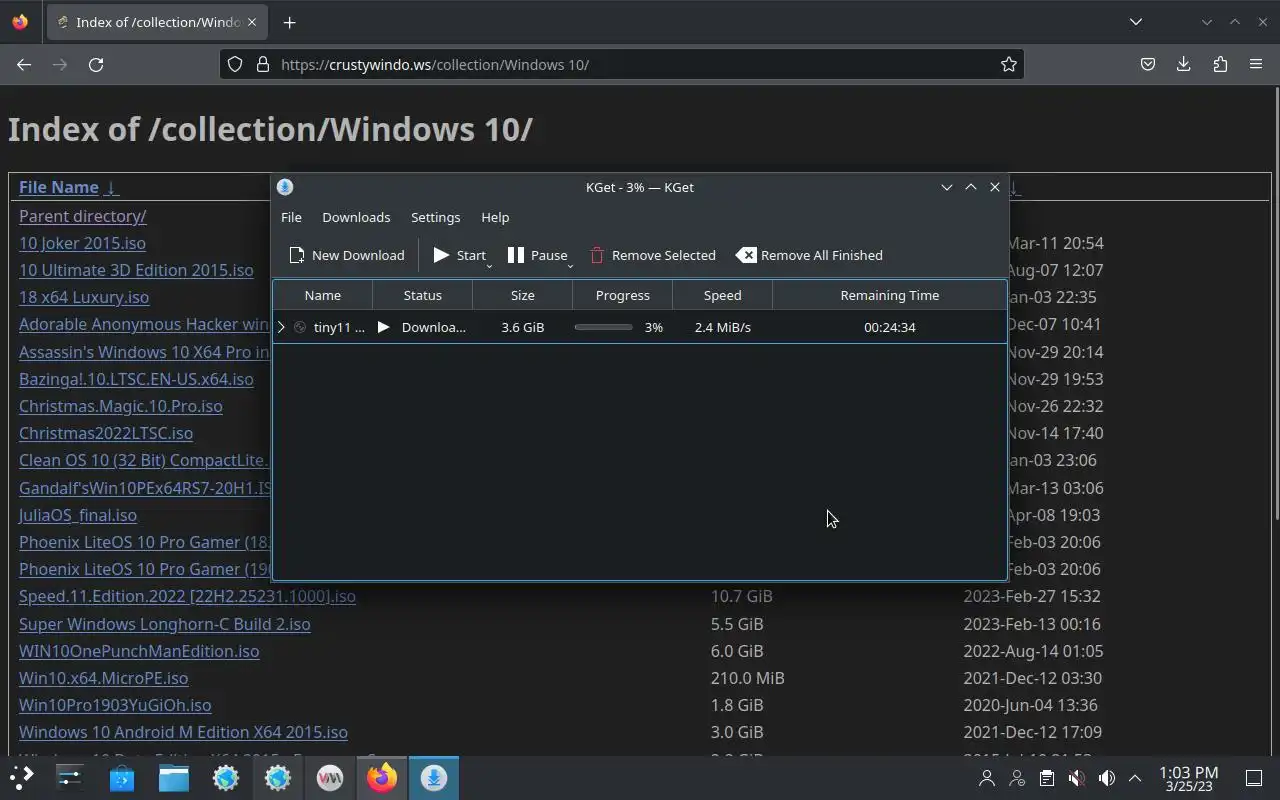This screenshot has width=1280, height=800.
Task: Reload the Firefox page
Action: [96, 64]
